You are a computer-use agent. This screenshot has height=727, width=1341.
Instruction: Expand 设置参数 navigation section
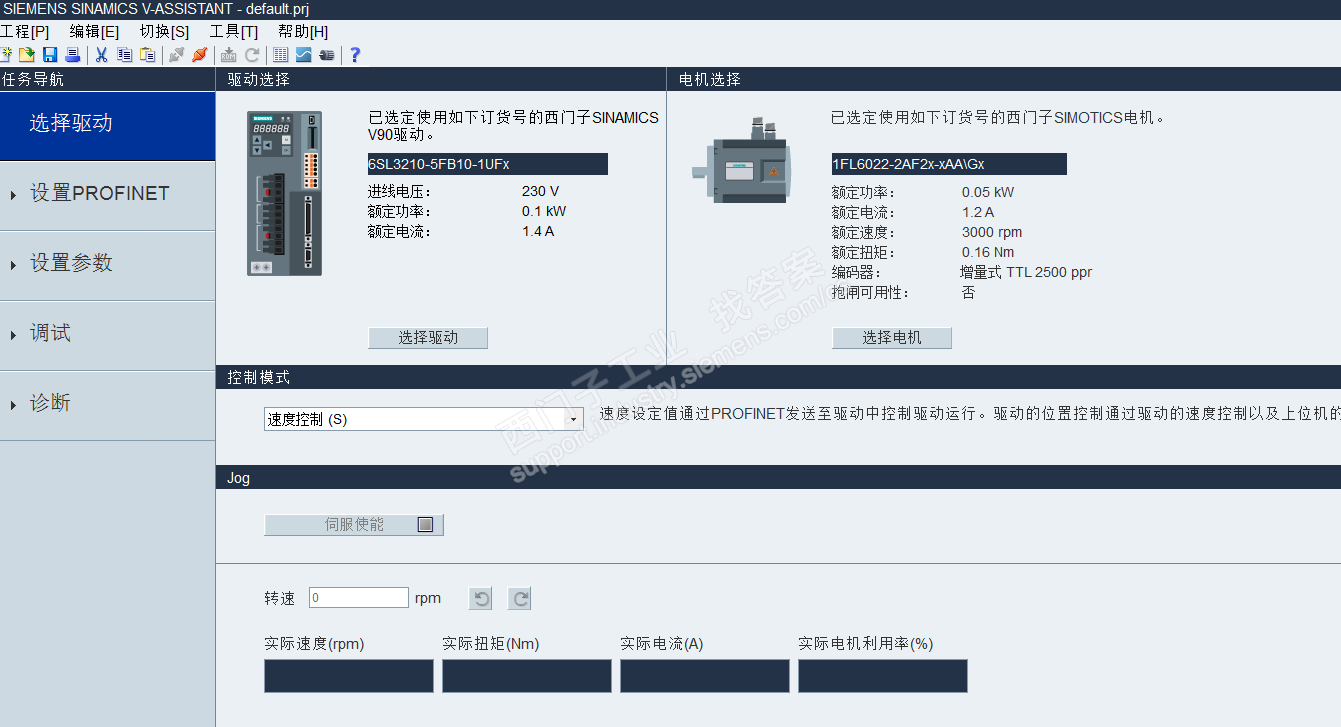coord(107,265)
